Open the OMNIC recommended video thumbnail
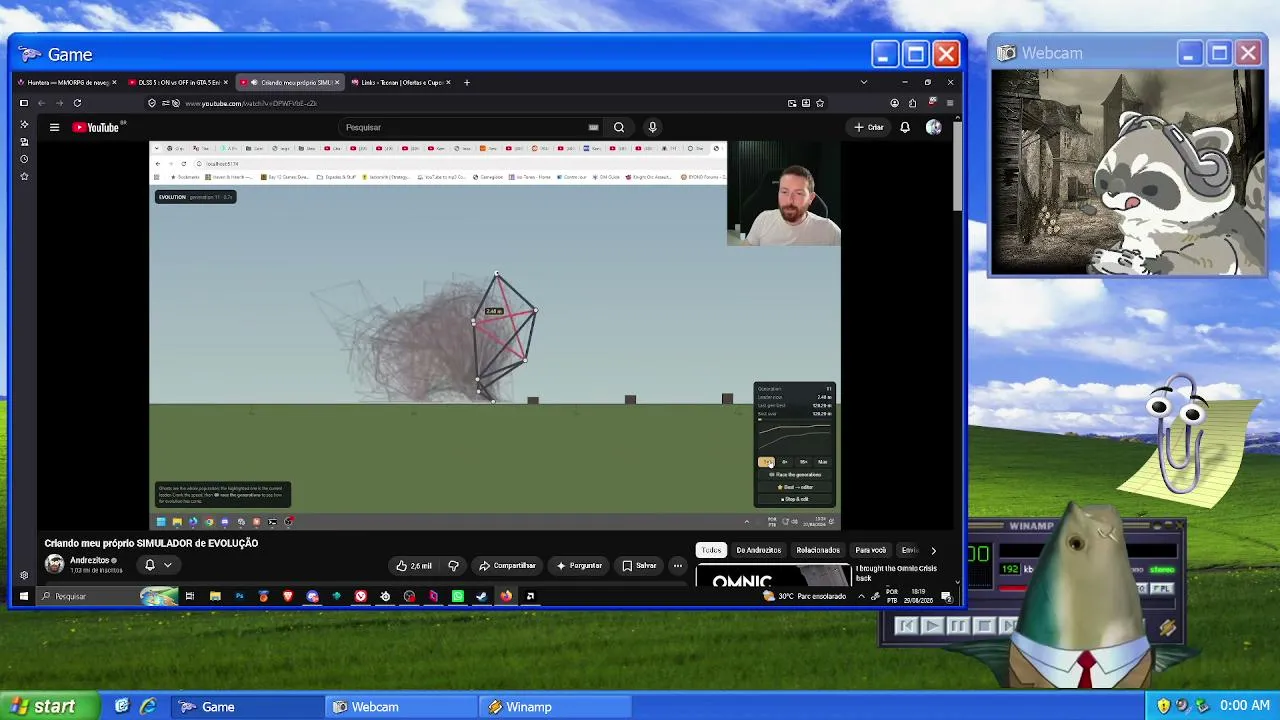The width and height of the screenshot is (1280, 720). [773, 575]
